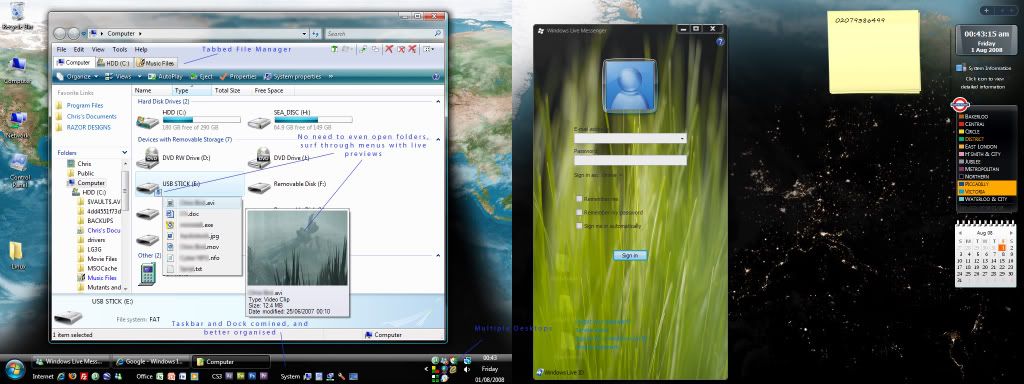Collapse the Folders pane chevron
The image size is (1024, 384).
point(124,152)
